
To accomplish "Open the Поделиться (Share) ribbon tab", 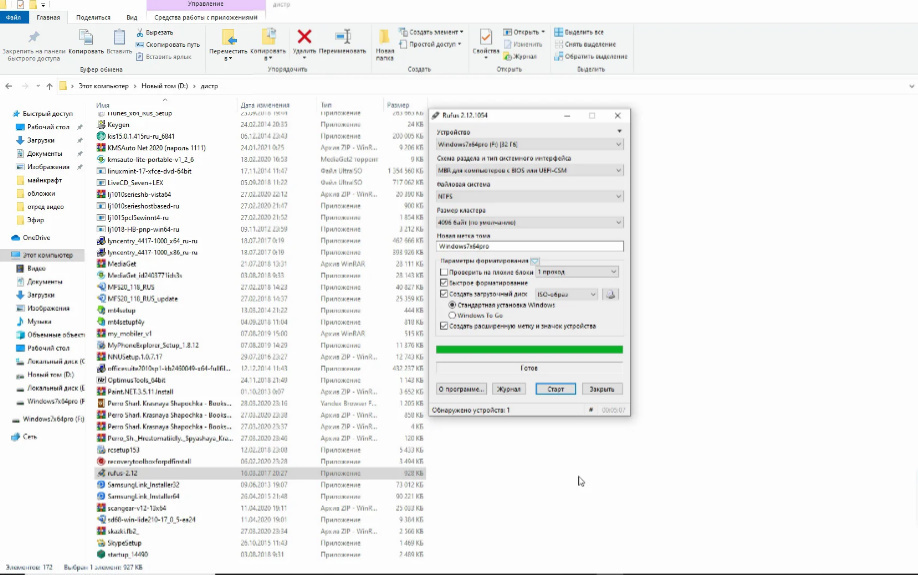I will [x=93, y=17].
